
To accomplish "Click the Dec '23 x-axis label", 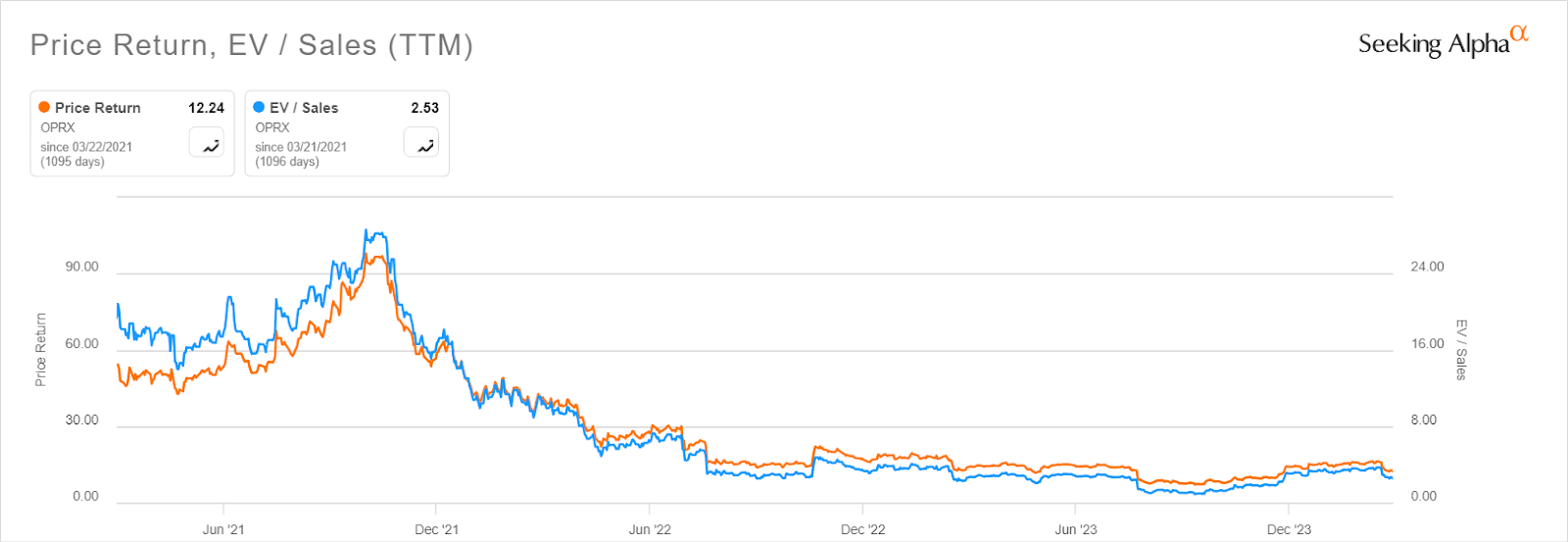I will click(x=1289, y=529).
